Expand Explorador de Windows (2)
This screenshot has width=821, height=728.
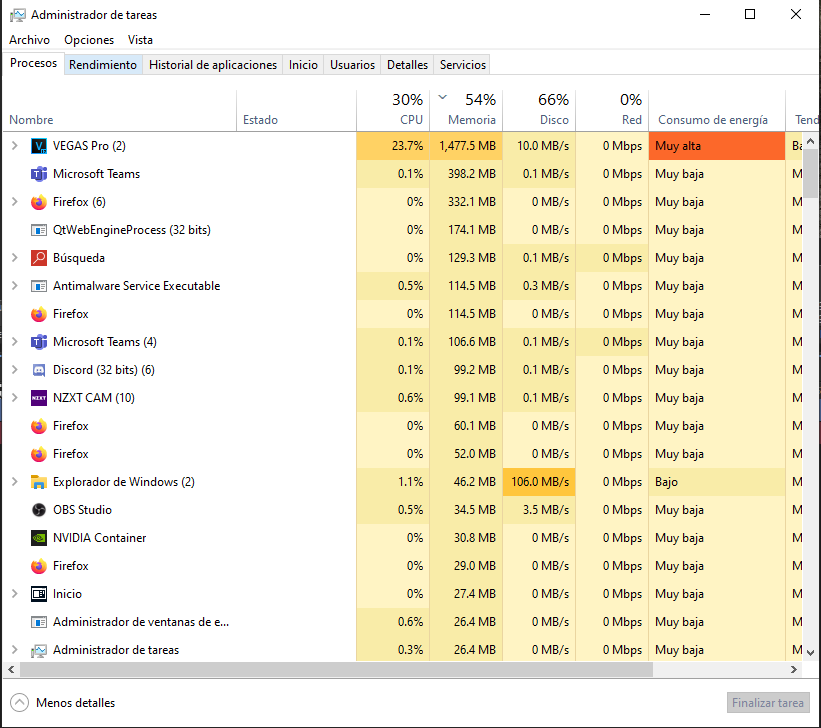(15, 482)
